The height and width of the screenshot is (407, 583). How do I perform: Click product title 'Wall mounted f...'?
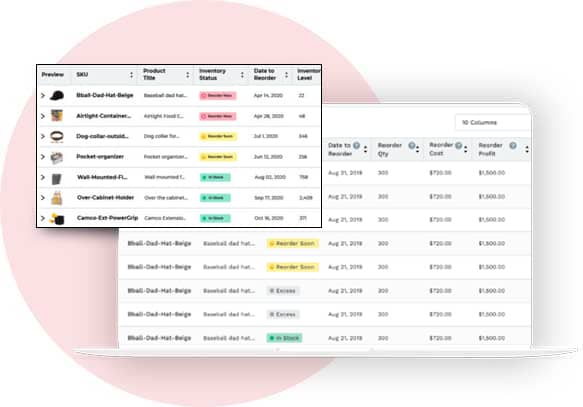click(x=164, y=177)
